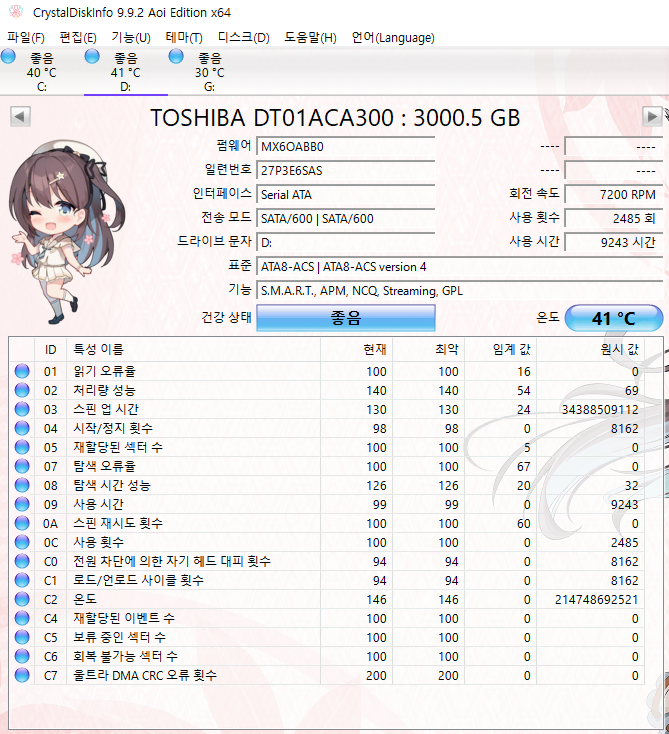Click raw value 34388509112 in 스핀 업 시간 row

tap(600, 410)
